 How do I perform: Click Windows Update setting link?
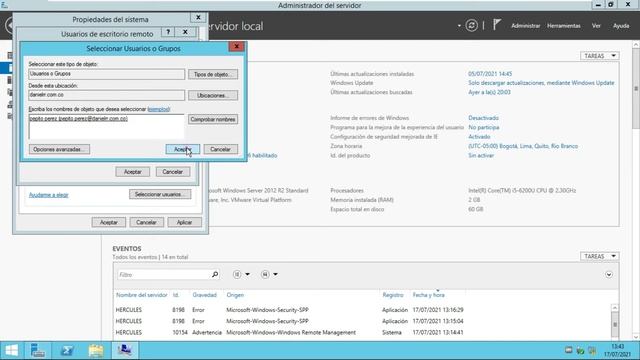tap(541, 83)
